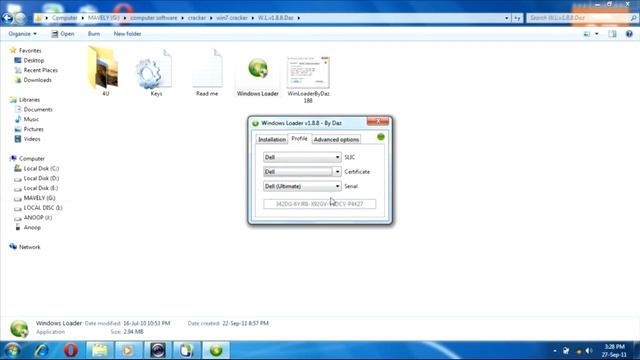Expand the views options arrow
The width and height of the screenshot is (640, 360).
pyautogui.click(x=597, y=34)
